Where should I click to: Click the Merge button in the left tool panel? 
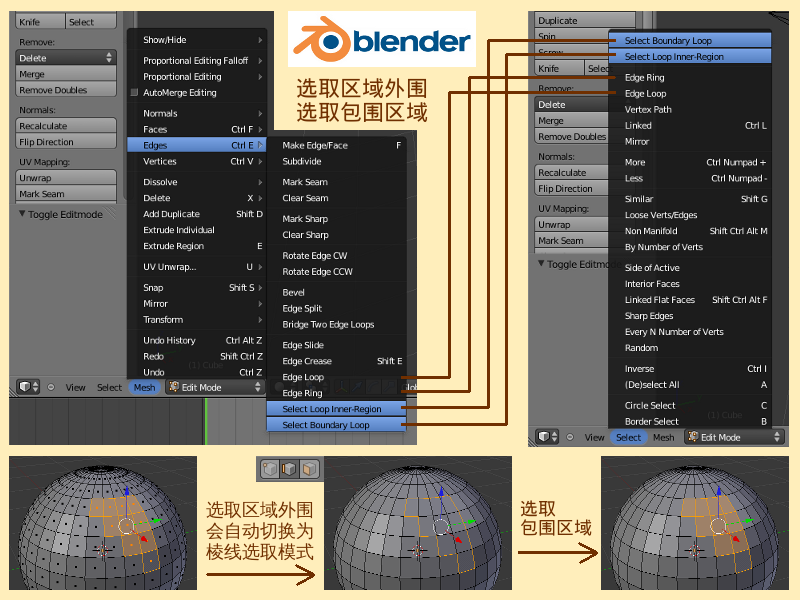(x=65, y=74)
